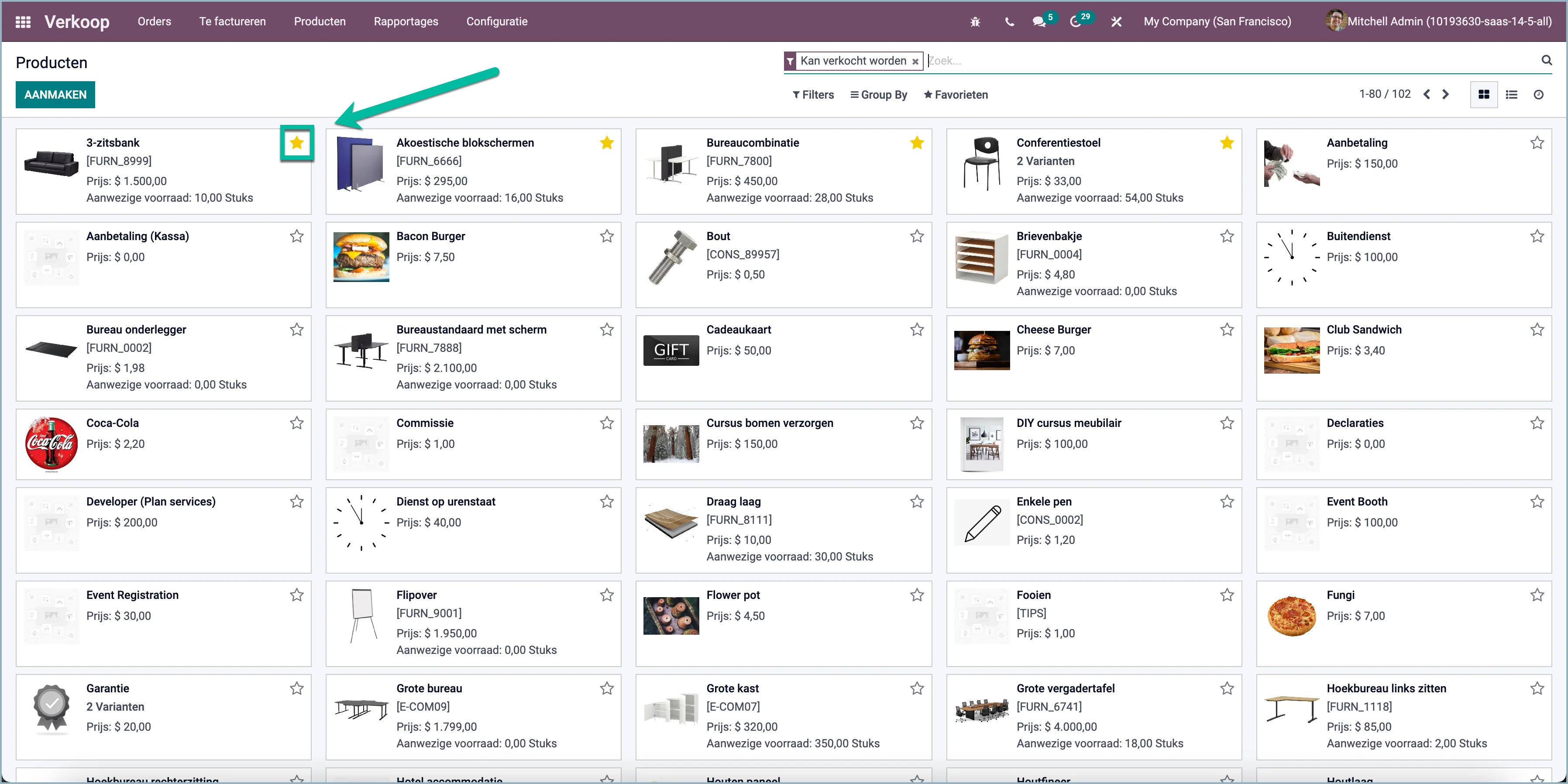
Task: Open the Cadeaukaart GIFT card image
Action: point(671,351)
